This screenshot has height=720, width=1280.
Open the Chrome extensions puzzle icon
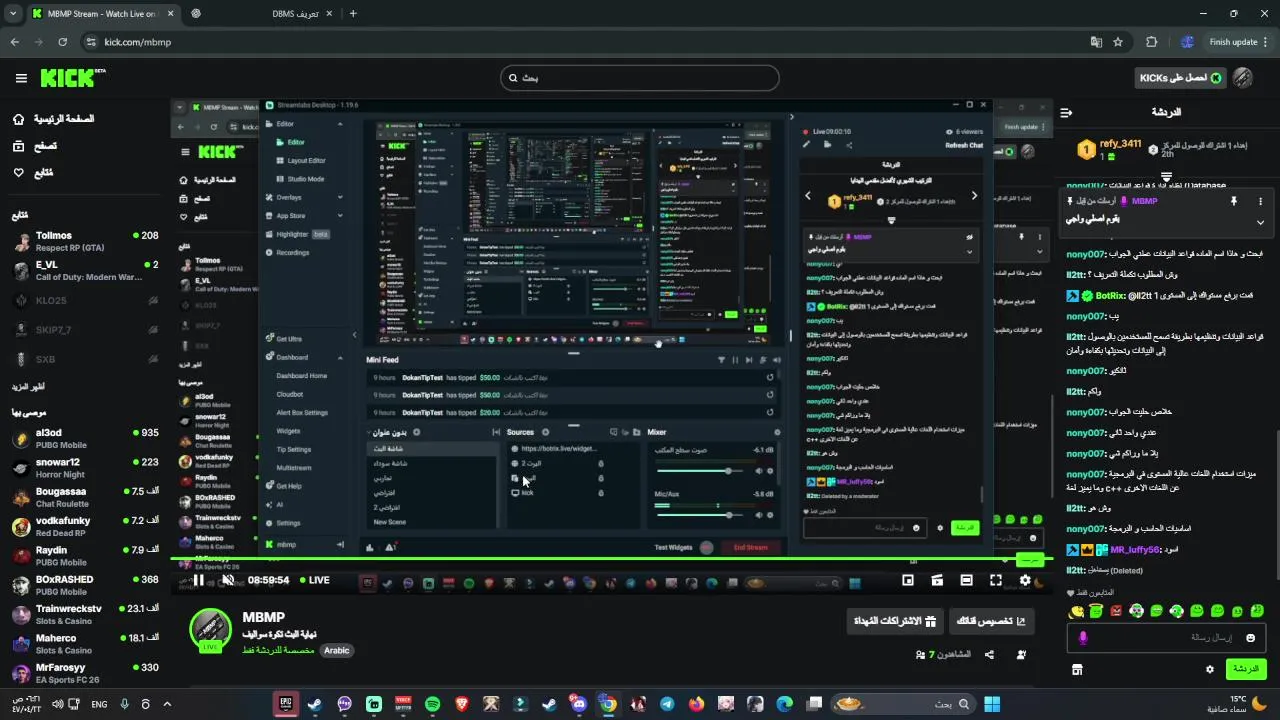[1151, 42]
